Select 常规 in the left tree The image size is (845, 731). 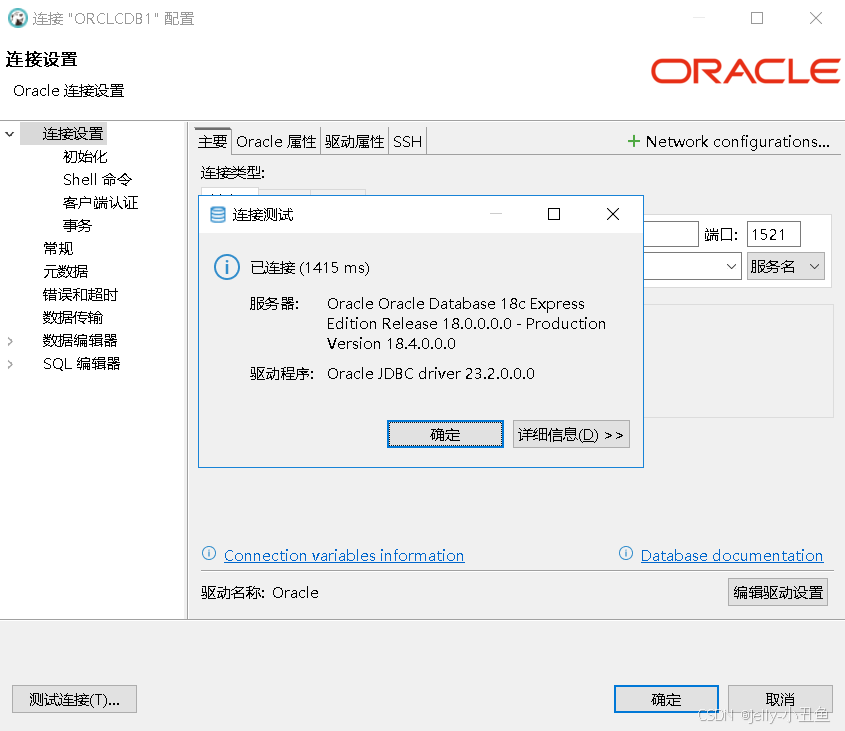(x=58, y=249)
